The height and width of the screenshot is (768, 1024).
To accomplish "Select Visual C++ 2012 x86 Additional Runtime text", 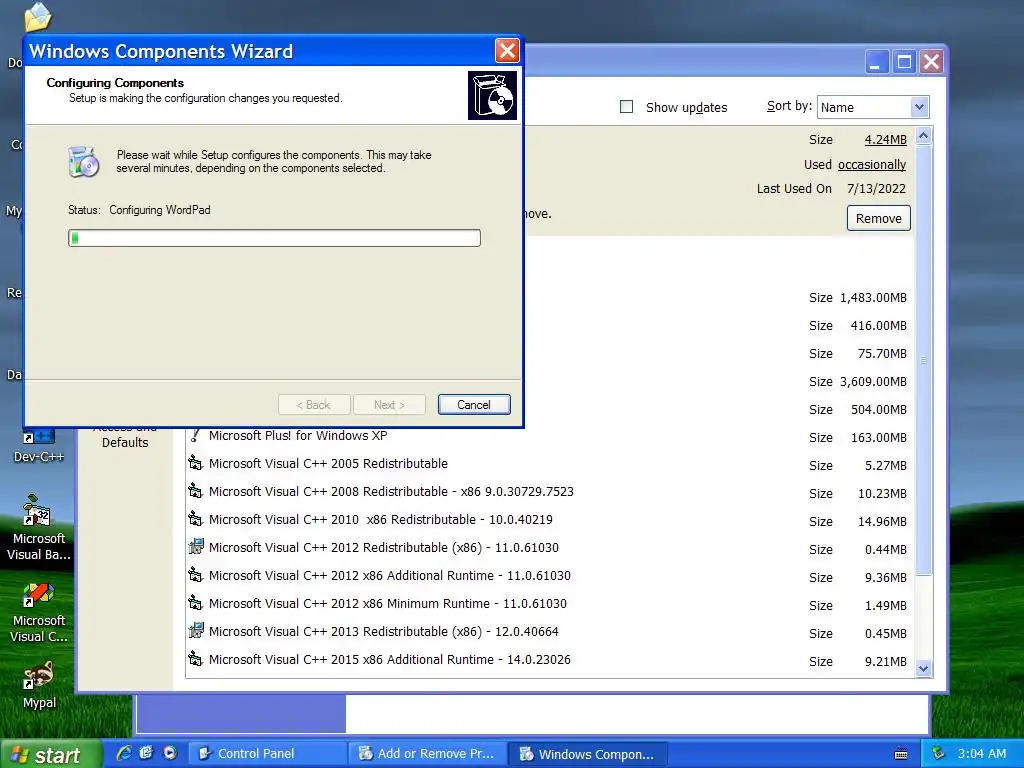I will point(390,576).
